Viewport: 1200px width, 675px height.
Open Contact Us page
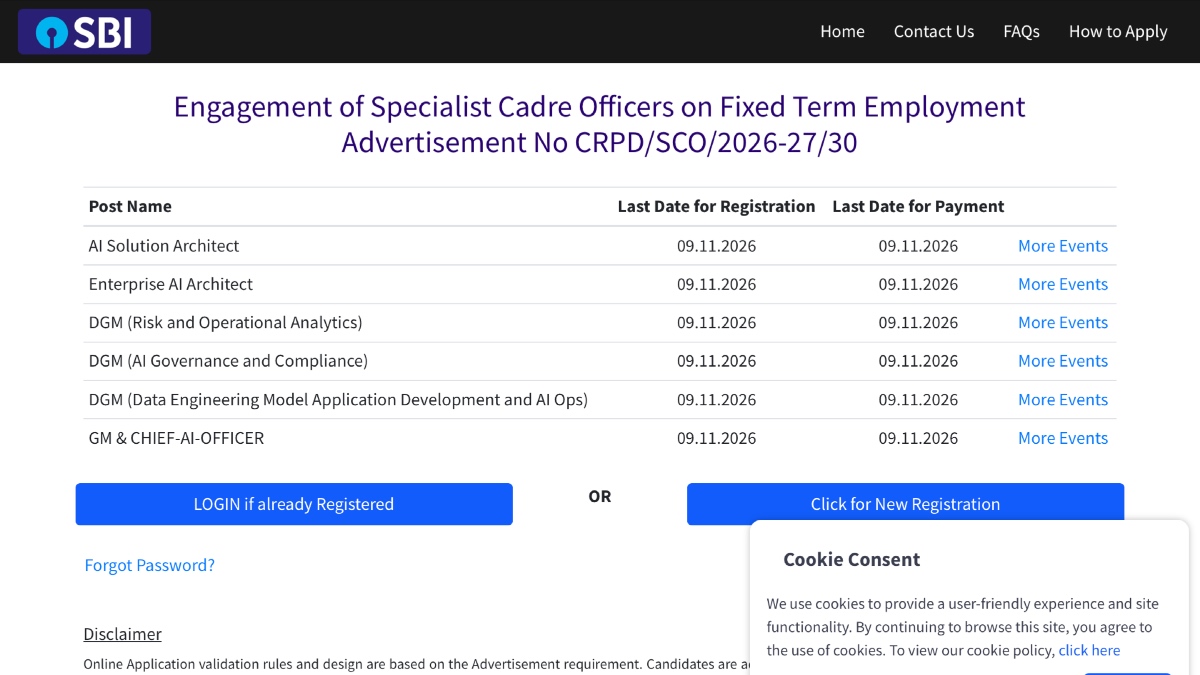(x=933, y=31)
